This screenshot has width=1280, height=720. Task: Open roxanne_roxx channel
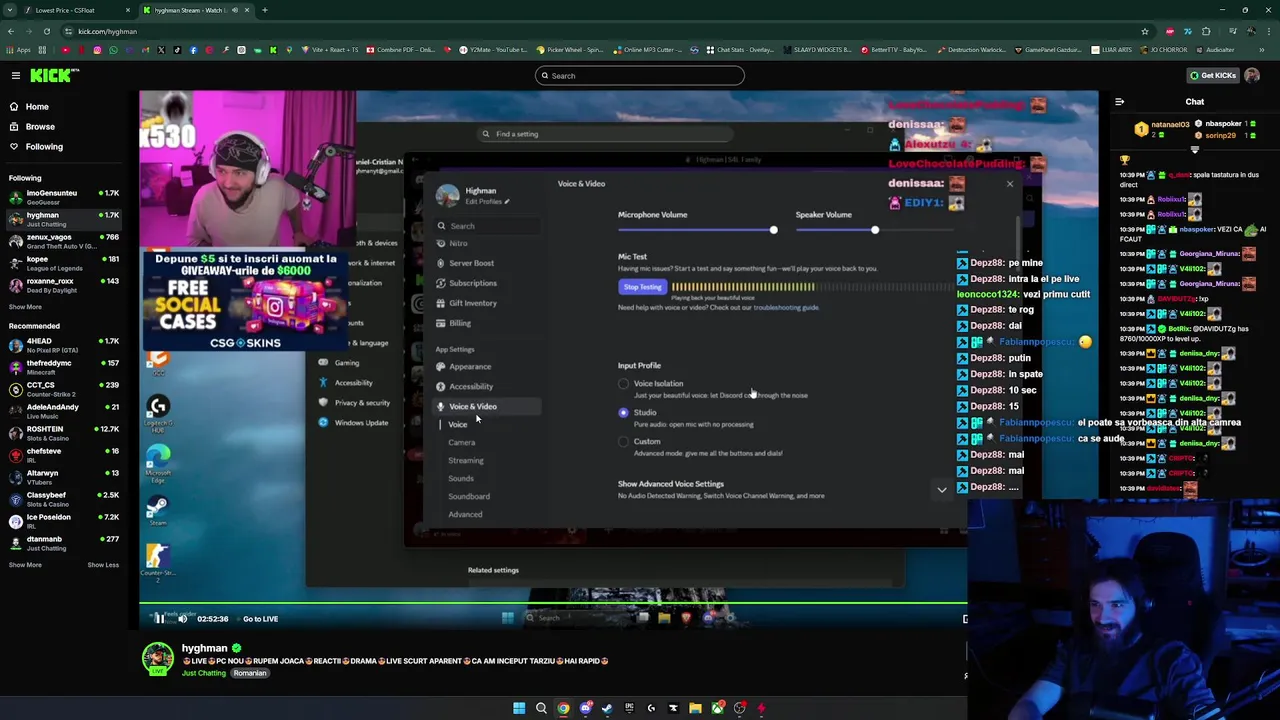(65, 285)
